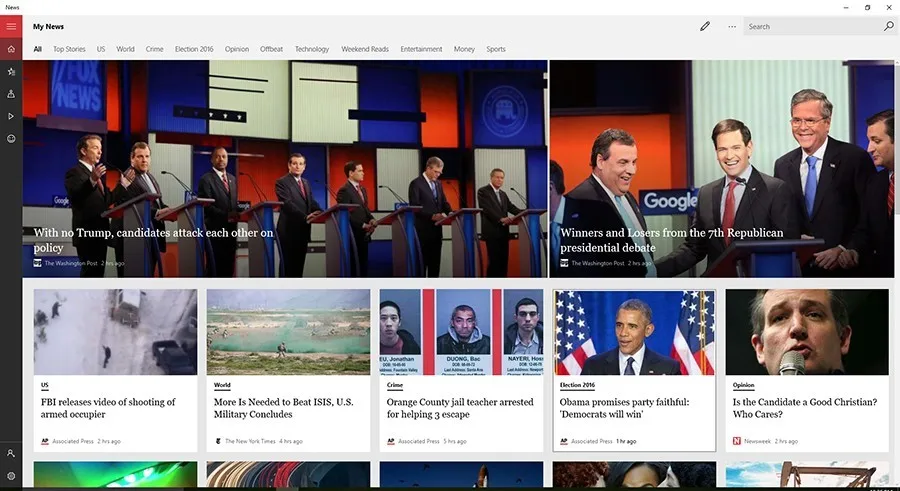
Task: Click the magnifying glass search icon
Action: pyautogui.click(x=888, y=26)
